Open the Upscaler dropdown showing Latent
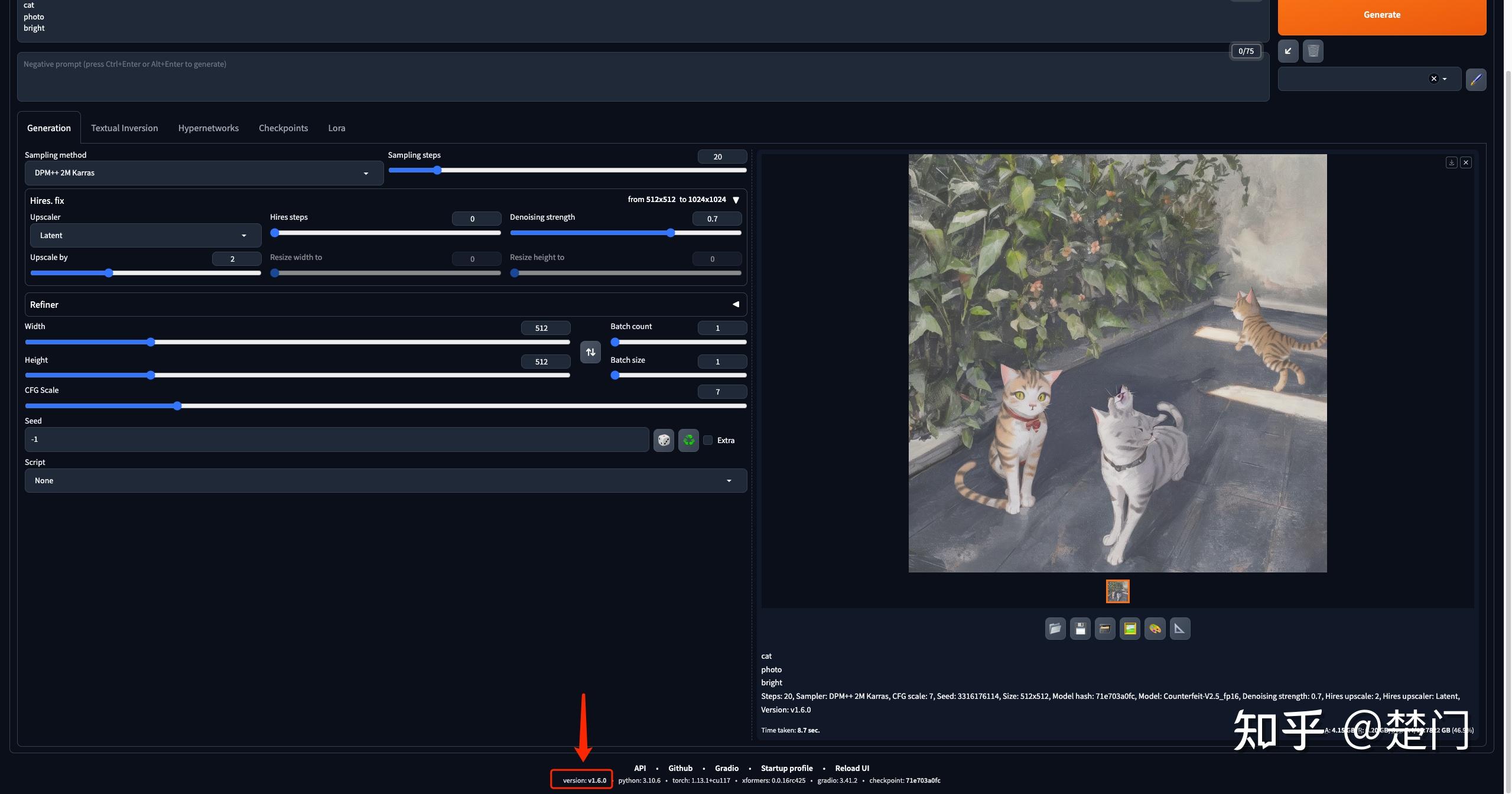This screenshot has height=794, width=1512. click(x=145, y=235)
